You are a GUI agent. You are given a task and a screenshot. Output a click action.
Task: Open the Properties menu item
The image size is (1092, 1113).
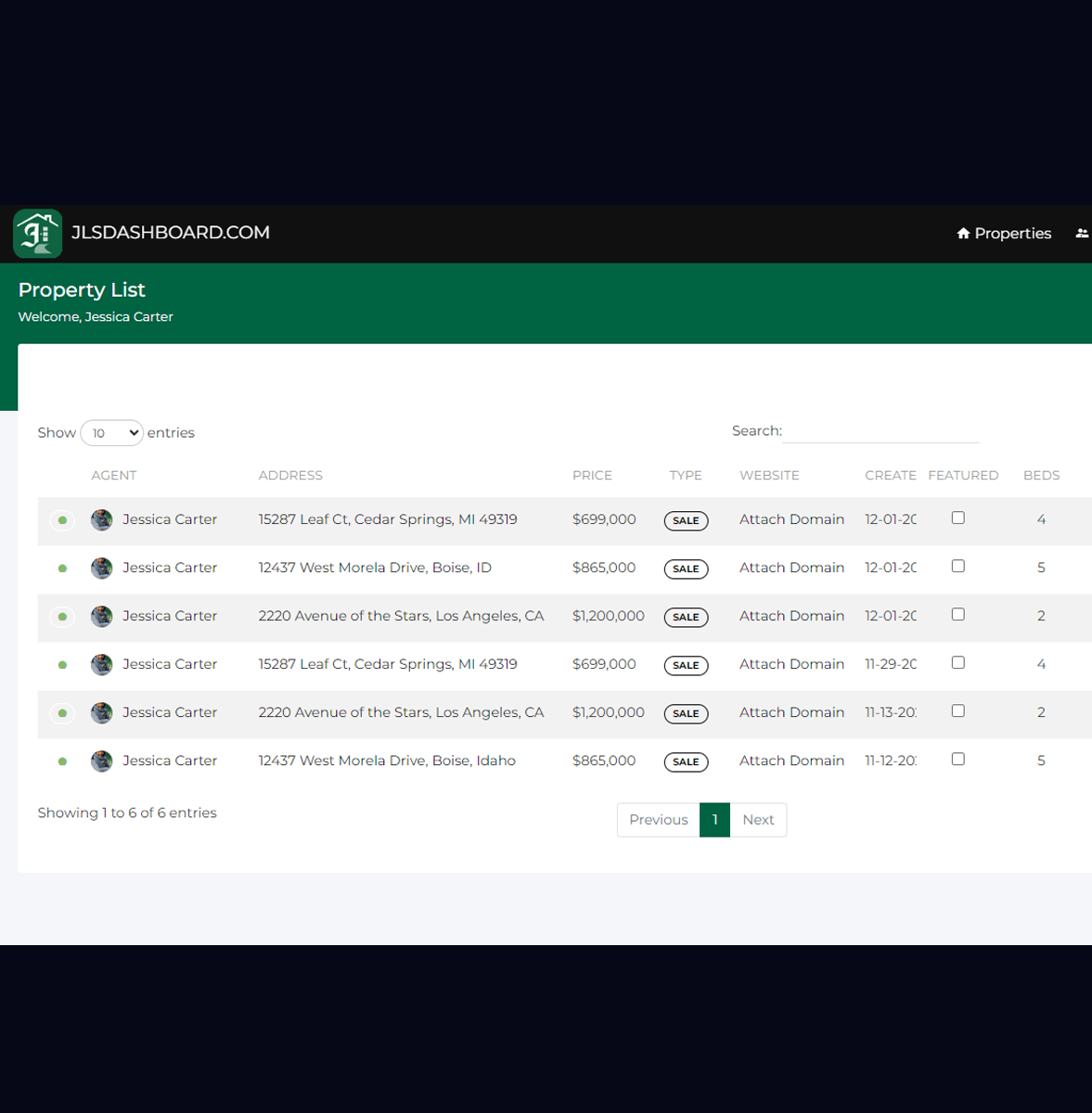pos(1004,234)
